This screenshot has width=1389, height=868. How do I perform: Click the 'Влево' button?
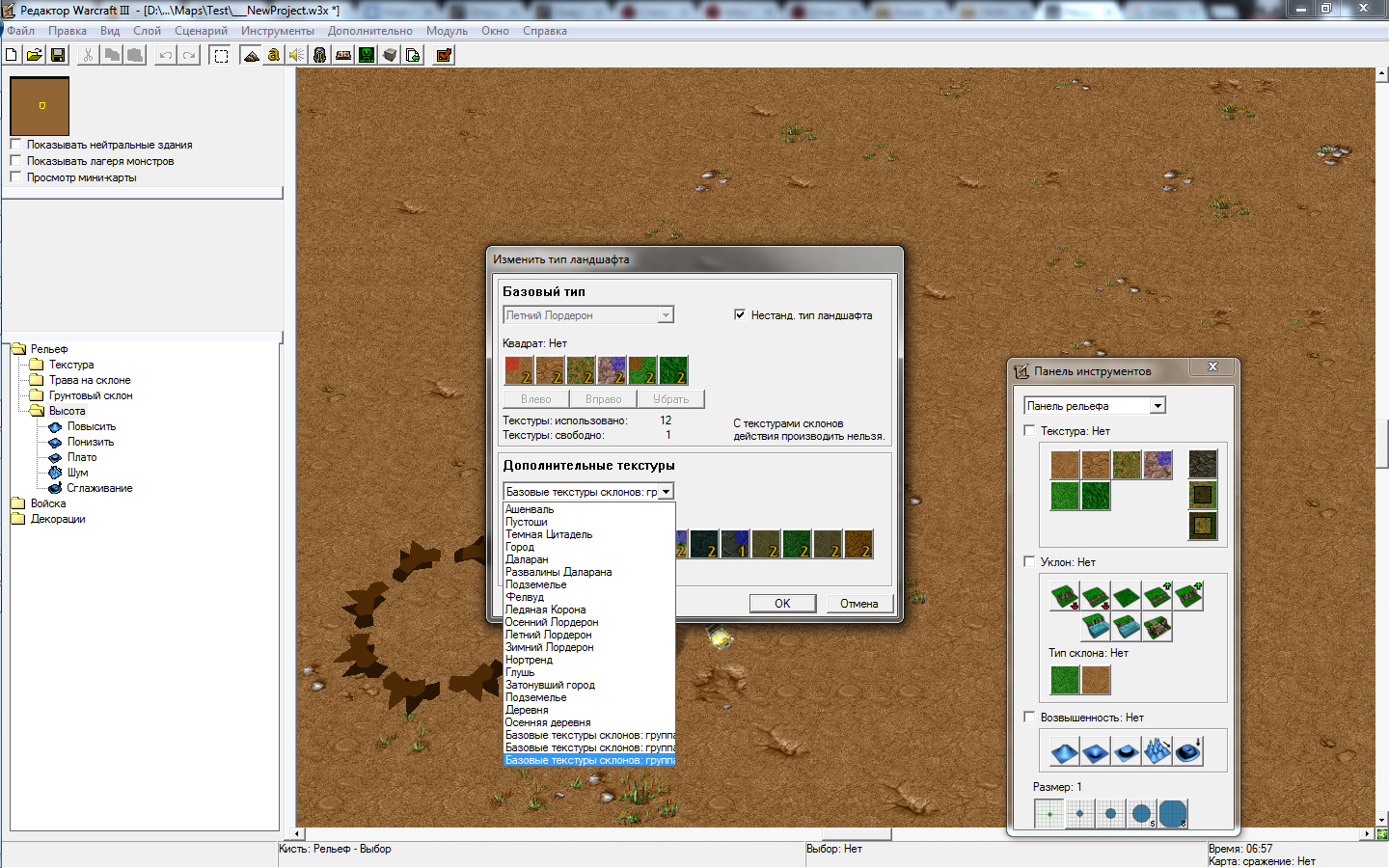[536, 399]
